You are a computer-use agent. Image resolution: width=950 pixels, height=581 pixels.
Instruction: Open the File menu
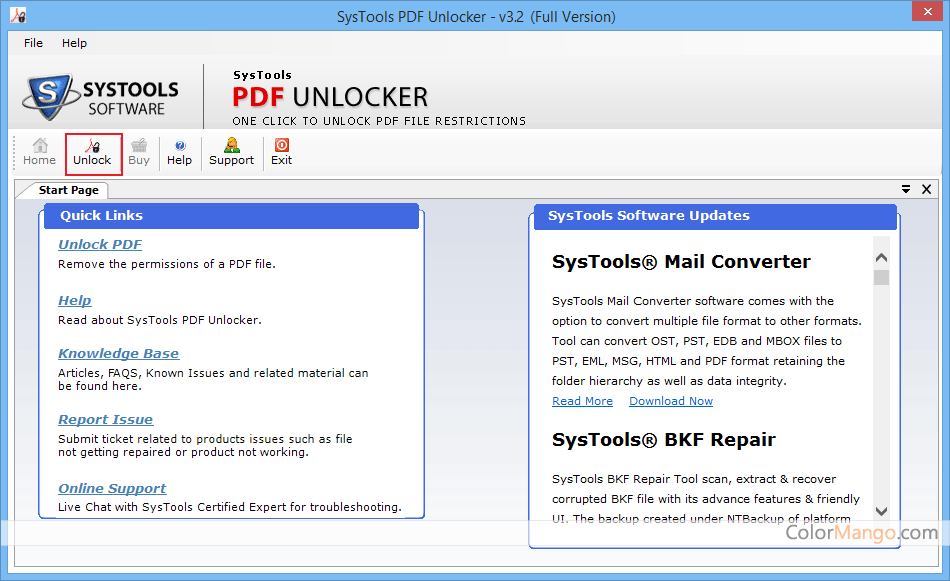pos(33,43)
